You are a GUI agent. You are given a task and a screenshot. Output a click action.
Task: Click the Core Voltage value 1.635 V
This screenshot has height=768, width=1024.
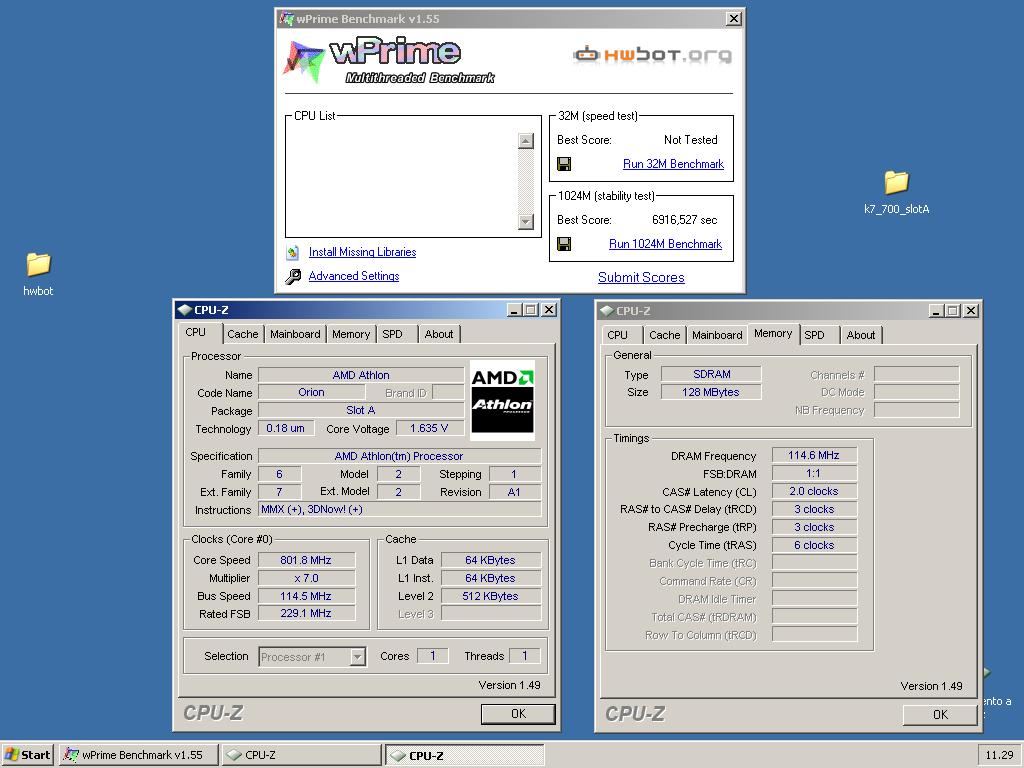pos(429,428)
